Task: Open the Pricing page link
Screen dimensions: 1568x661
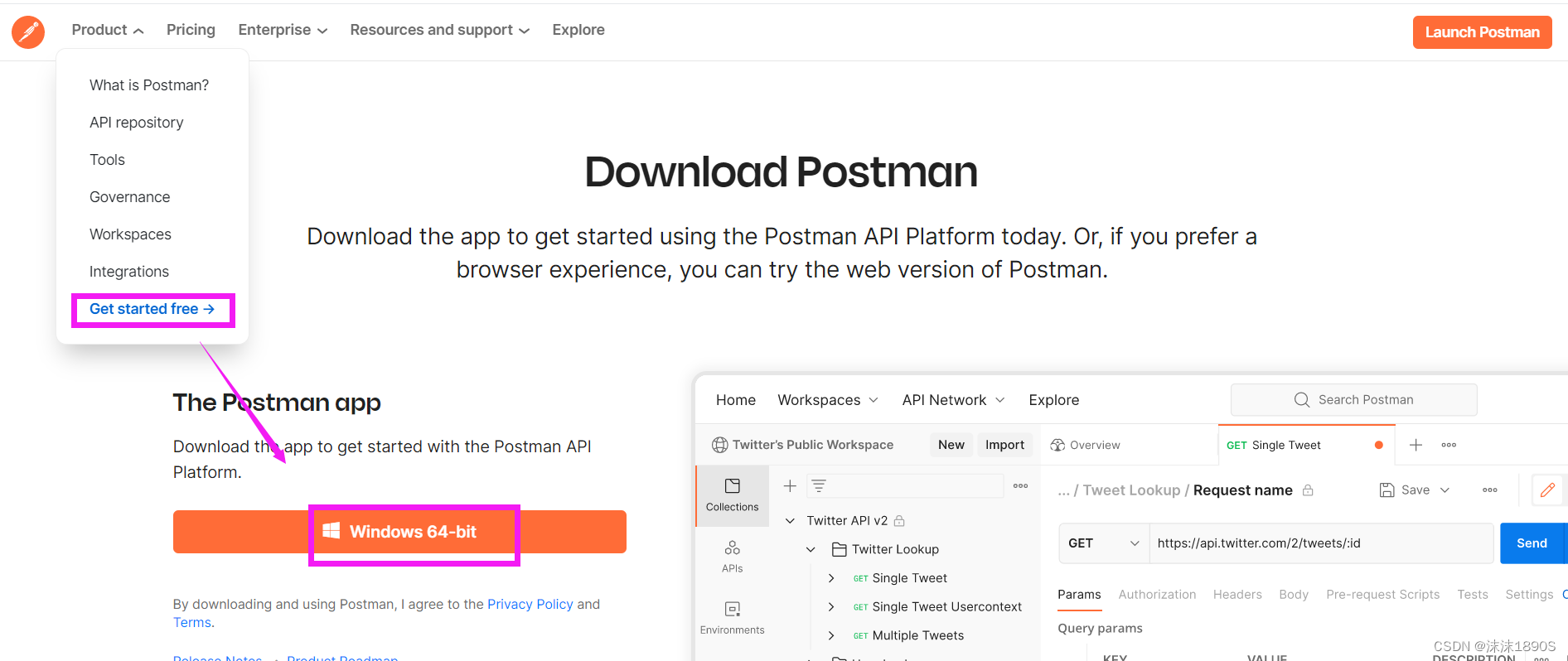Action: click(x=191, y=30)
